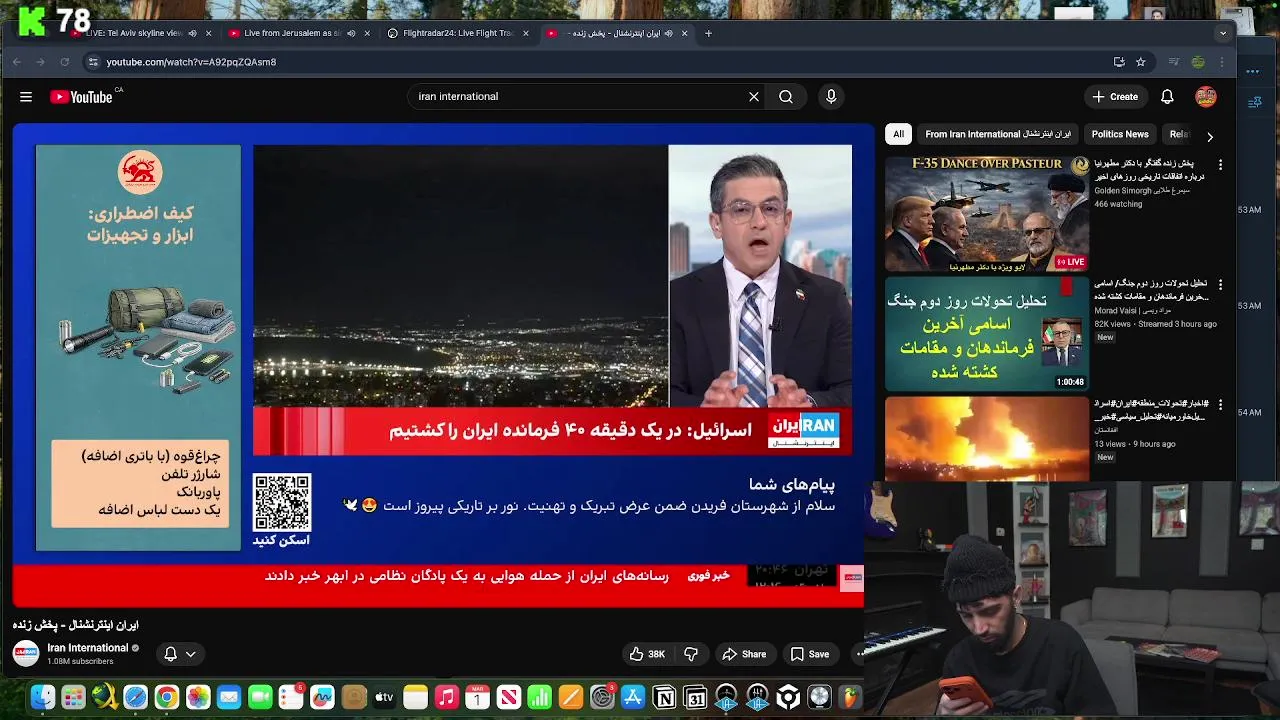Open Photos from the dock
Viewport: 1280px width, 720px height.
[198, 697]
